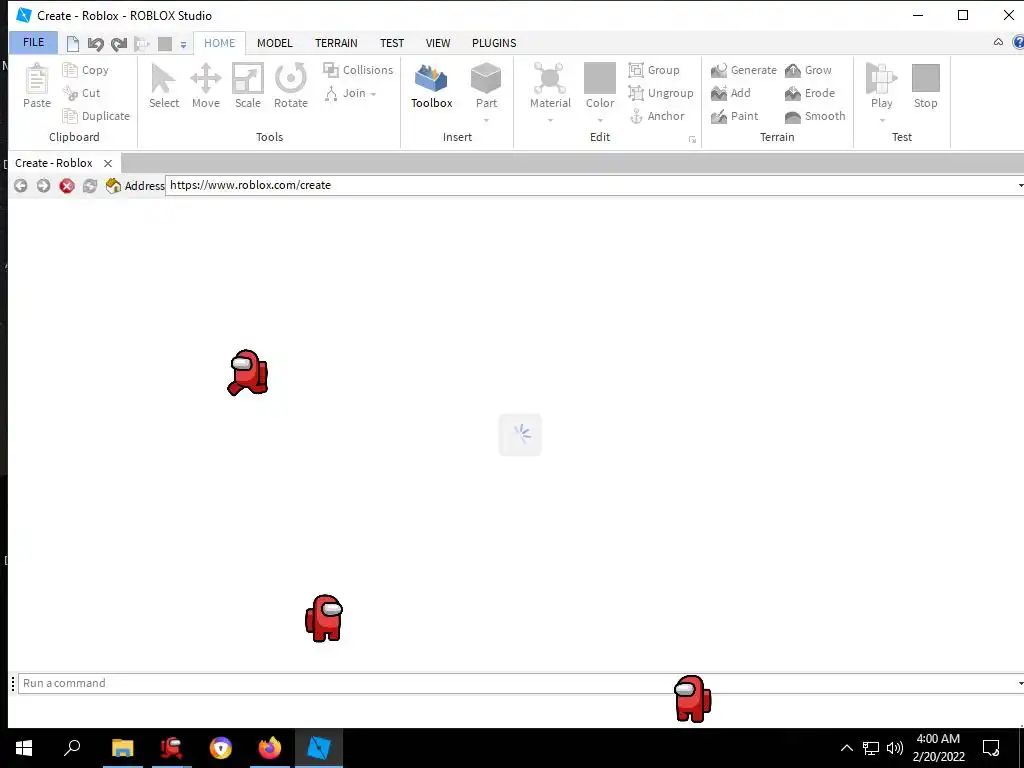
Task: Expand the Part dropdown arrow
Action: tap(486, 120)
